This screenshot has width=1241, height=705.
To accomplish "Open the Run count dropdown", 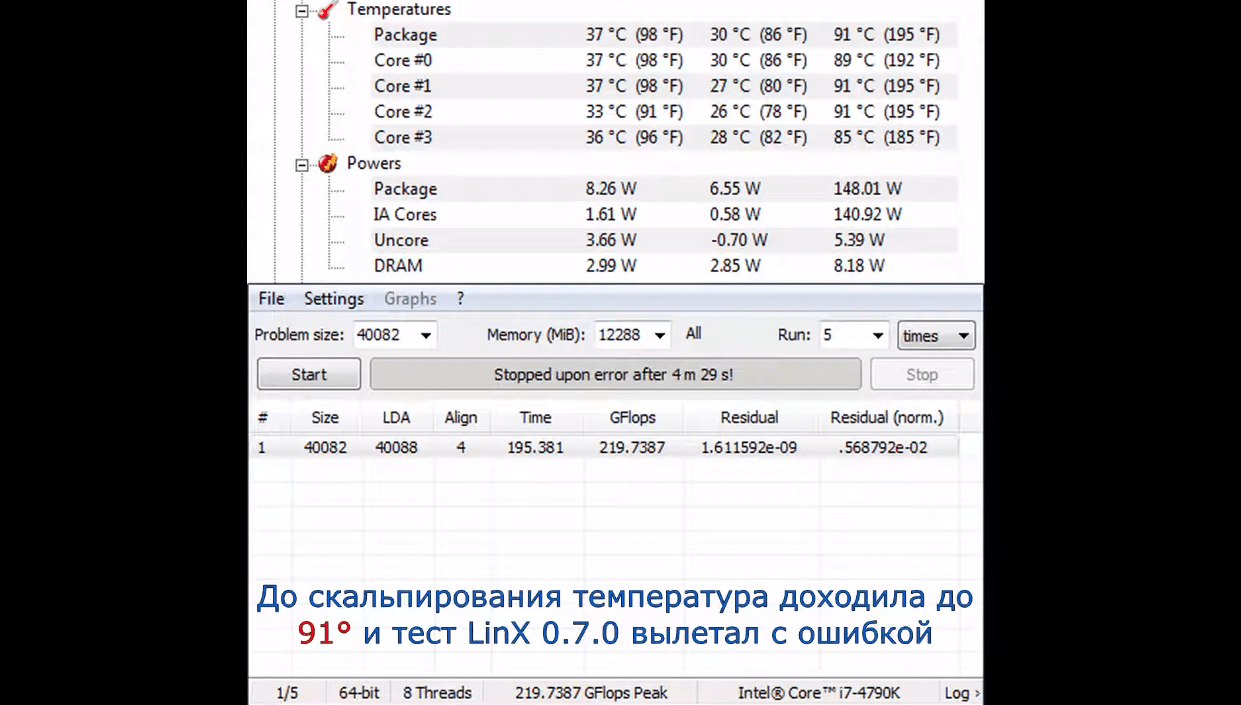I will [x=877, y=336].
